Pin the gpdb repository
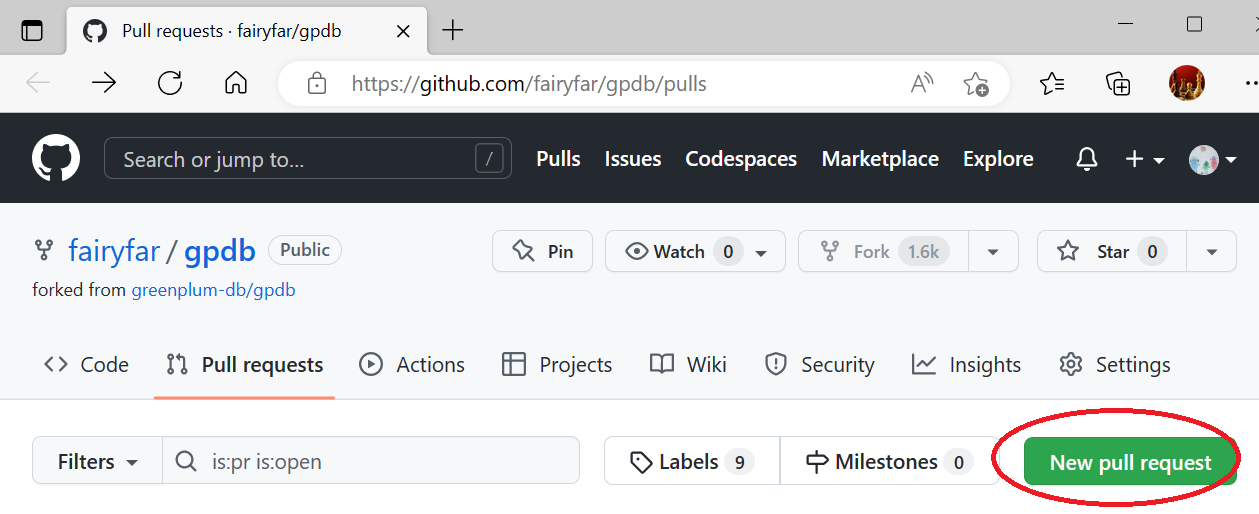The height and width of the screenshot is (514, 1259). 542,252
